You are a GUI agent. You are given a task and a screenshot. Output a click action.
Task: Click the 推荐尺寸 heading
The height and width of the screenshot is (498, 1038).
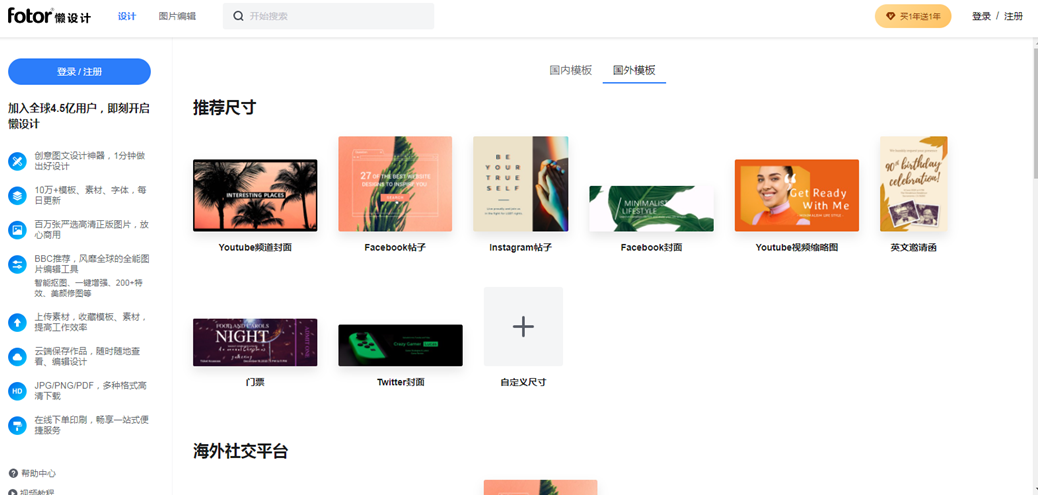pyautogui.click(x=224, y=107)
